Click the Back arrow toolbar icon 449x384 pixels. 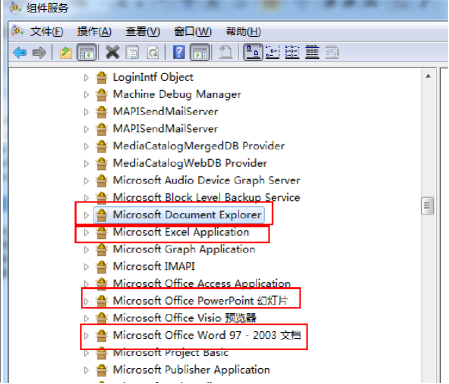(x=20, y=53)
